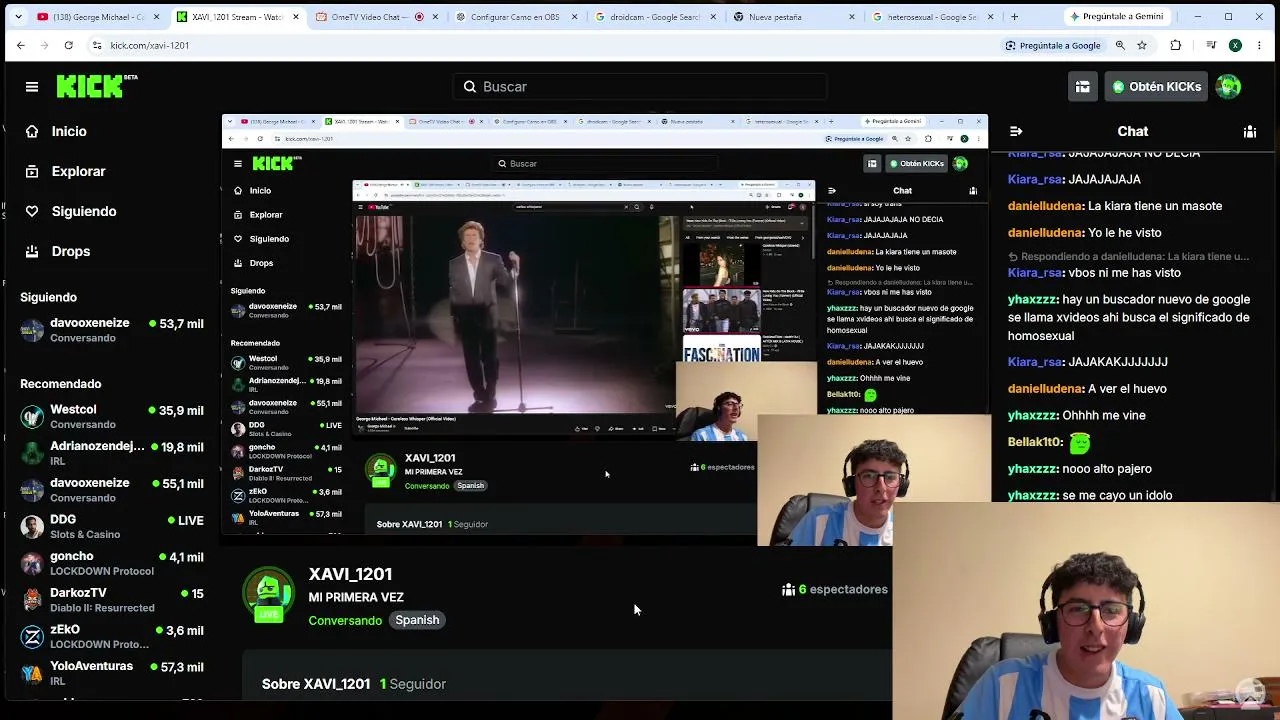Image resolution: width=1280 pixels, height=720 pixels.
Task: Click the green emote in Bellak1t0 message
Action: click(x=1079, y=442)
